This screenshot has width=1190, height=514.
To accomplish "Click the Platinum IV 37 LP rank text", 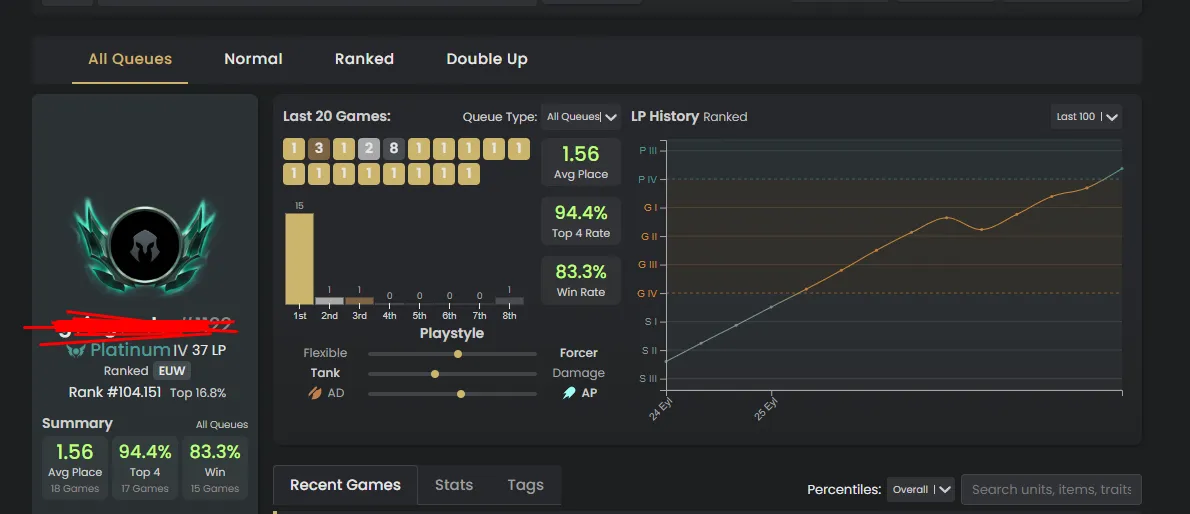I will (158, 350).
